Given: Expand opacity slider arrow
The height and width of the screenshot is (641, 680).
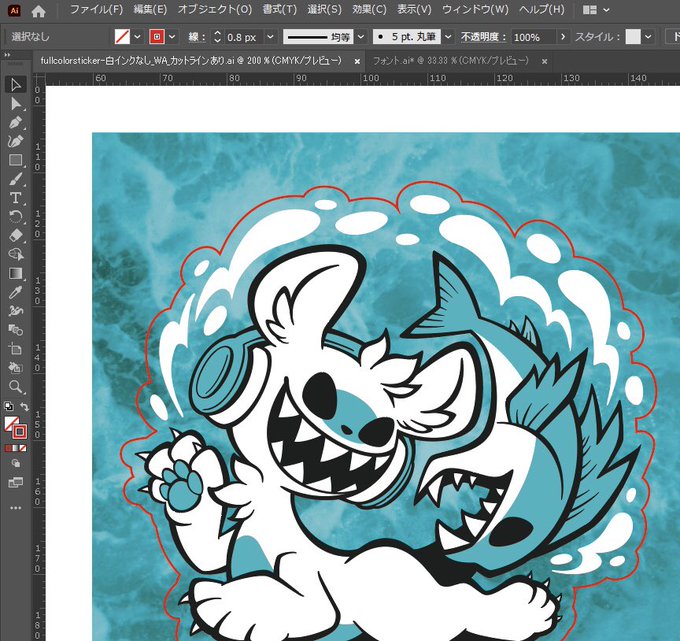Looking at the screenshot, I should click(x=563, y=37).
